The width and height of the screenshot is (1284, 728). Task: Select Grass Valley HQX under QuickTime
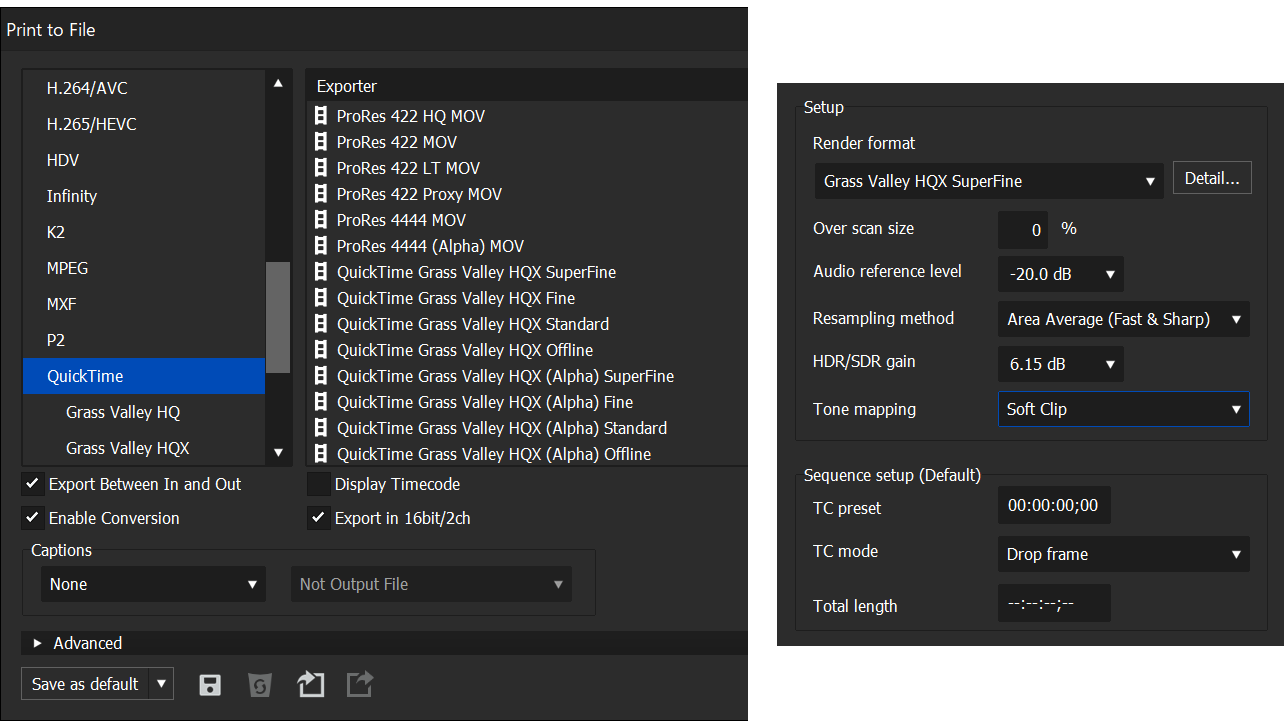144,448
